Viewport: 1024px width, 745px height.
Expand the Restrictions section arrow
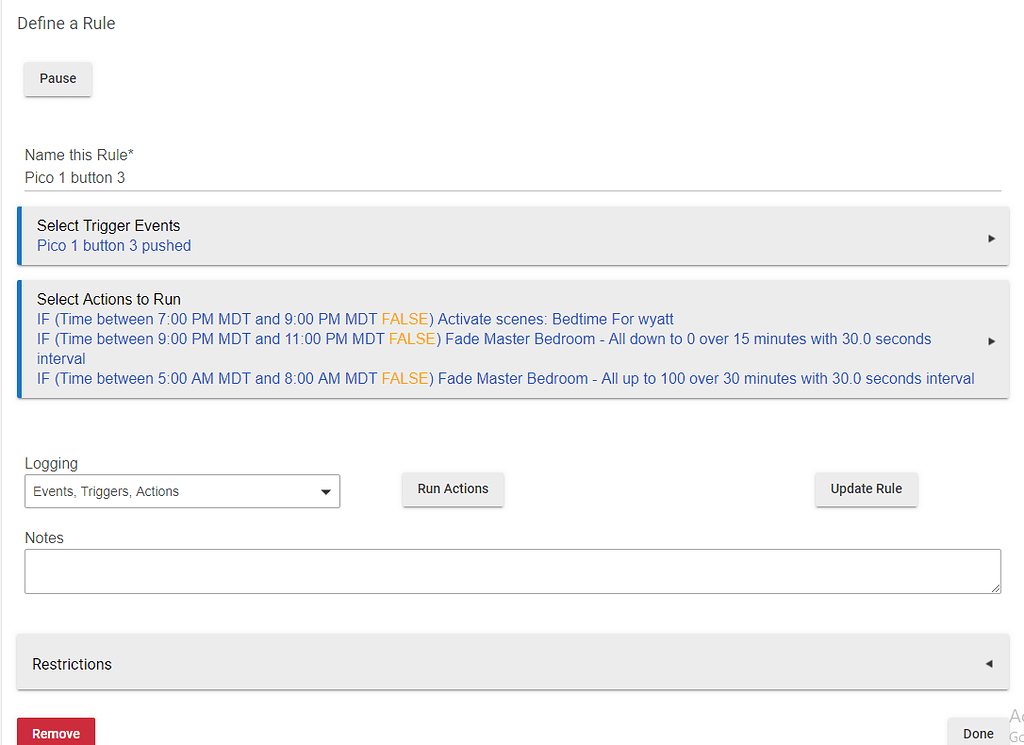[x=989, y=663]
